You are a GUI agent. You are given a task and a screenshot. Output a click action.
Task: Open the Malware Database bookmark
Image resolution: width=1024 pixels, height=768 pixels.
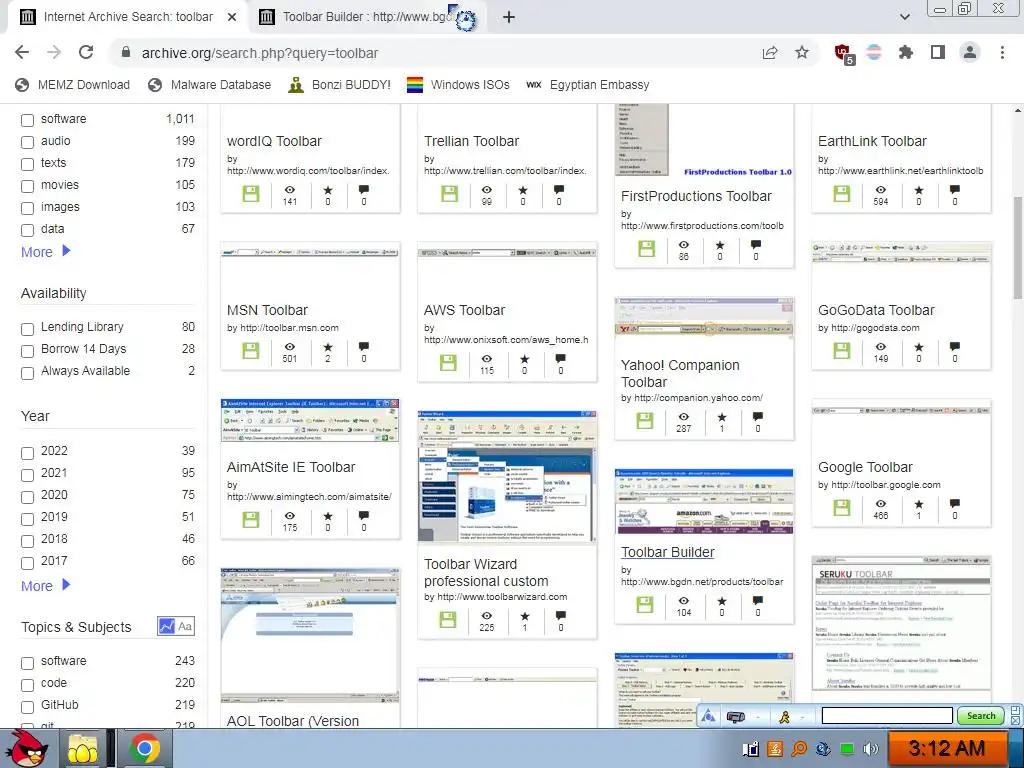(210, 85)
